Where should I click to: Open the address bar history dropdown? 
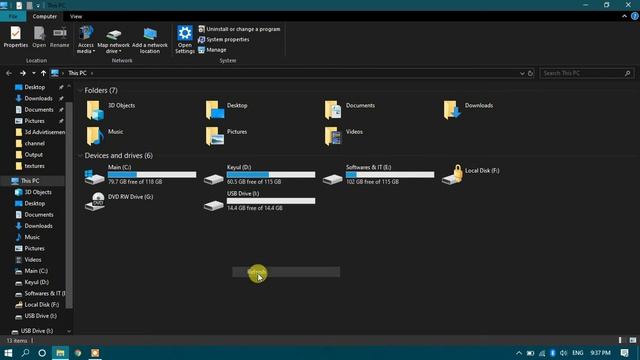click(x=522, y=73)
